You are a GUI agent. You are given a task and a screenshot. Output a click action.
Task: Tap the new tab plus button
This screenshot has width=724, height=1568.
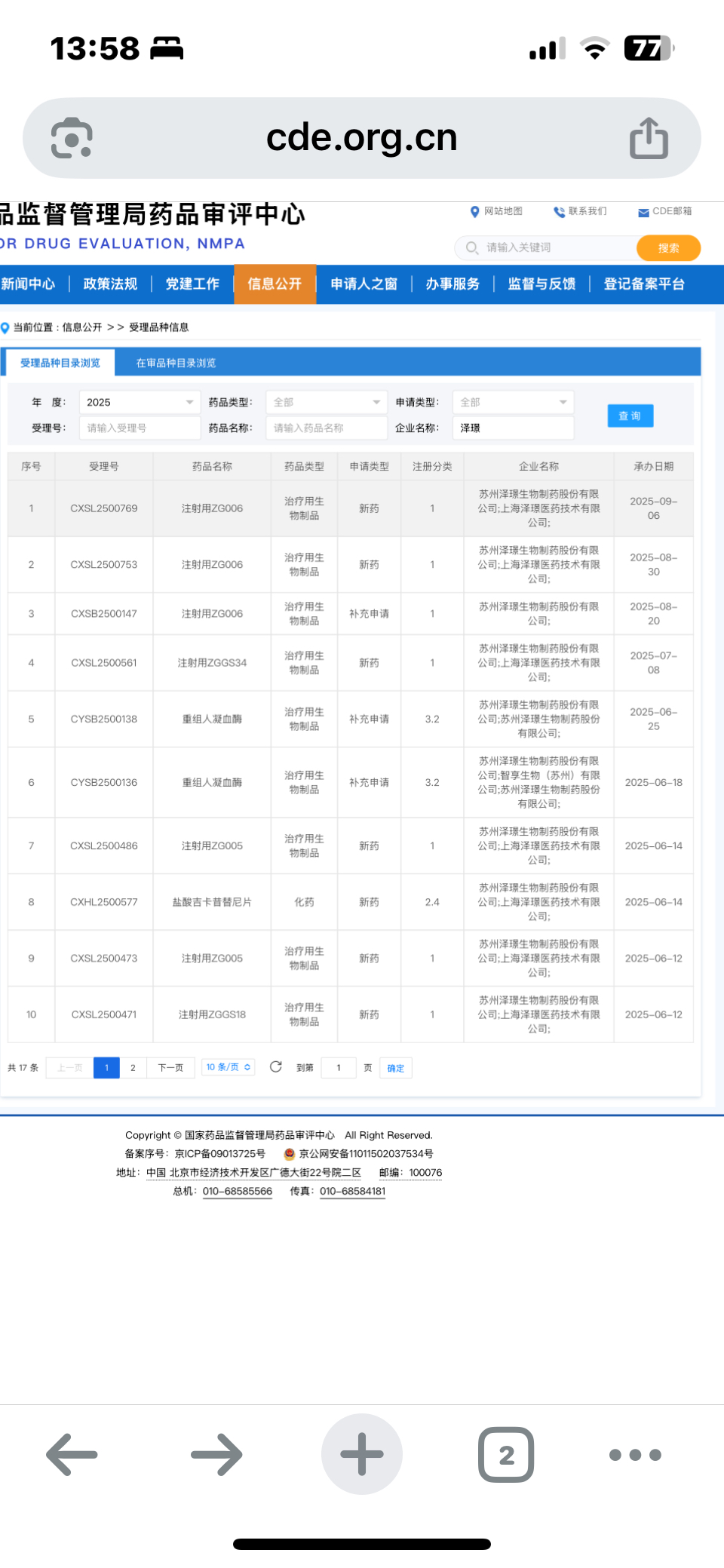[362, 1454]
